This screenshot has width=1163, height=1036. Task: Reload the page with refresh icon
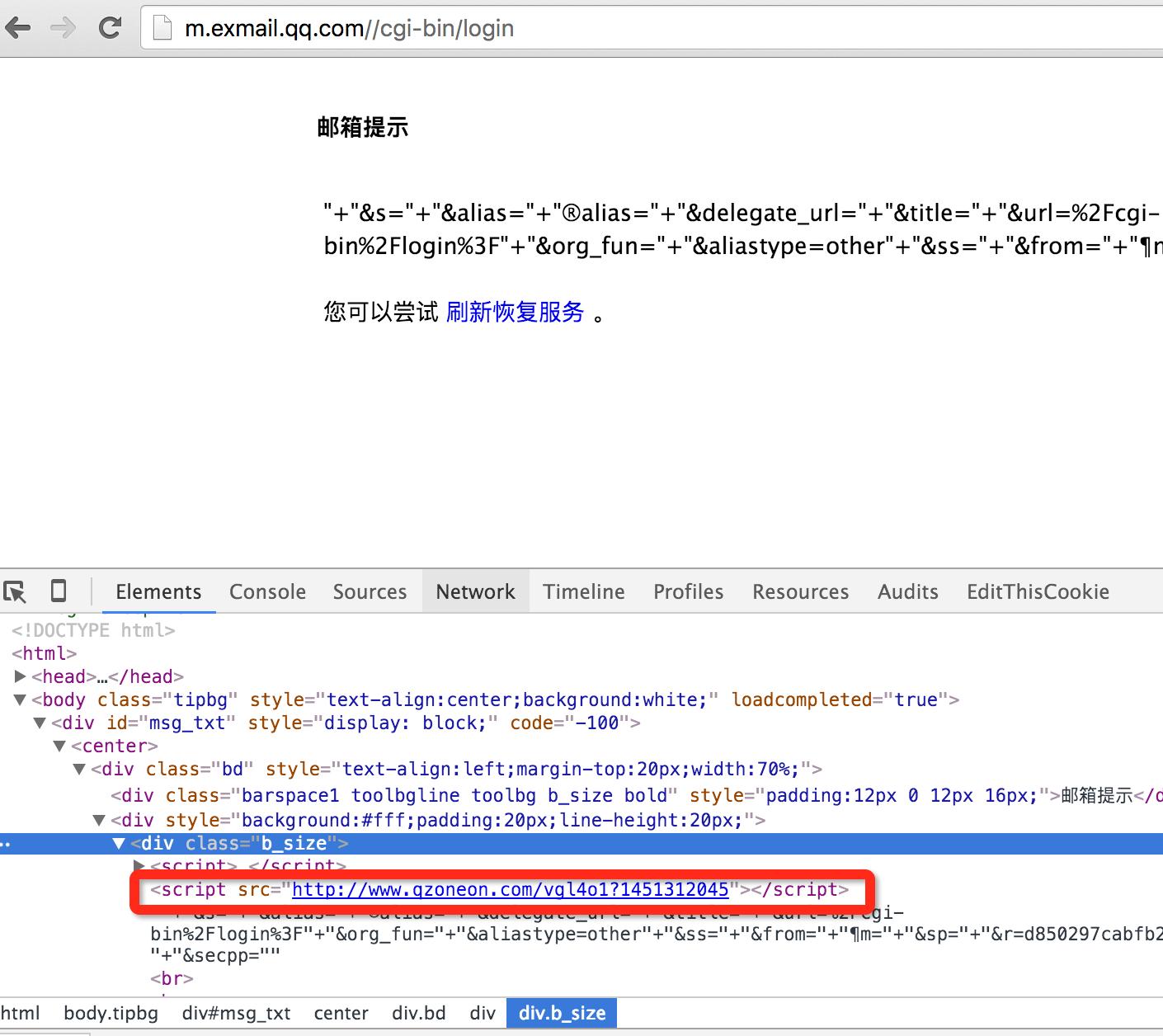(x=110, y=28)
